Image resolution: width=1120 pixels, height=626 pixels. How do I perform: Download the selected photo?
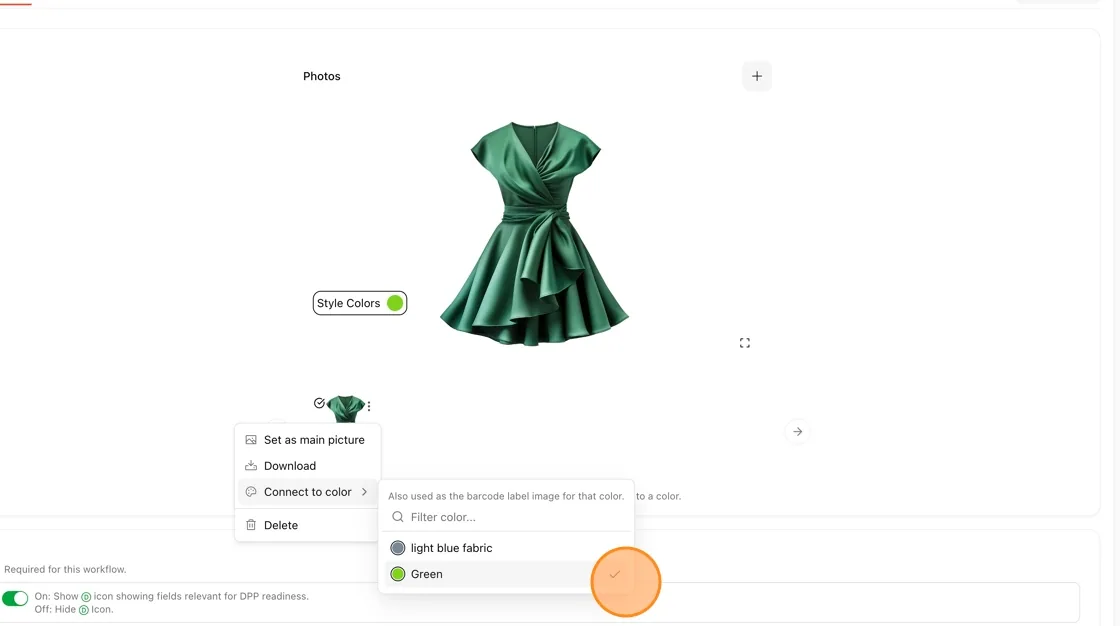pos(307,466)
